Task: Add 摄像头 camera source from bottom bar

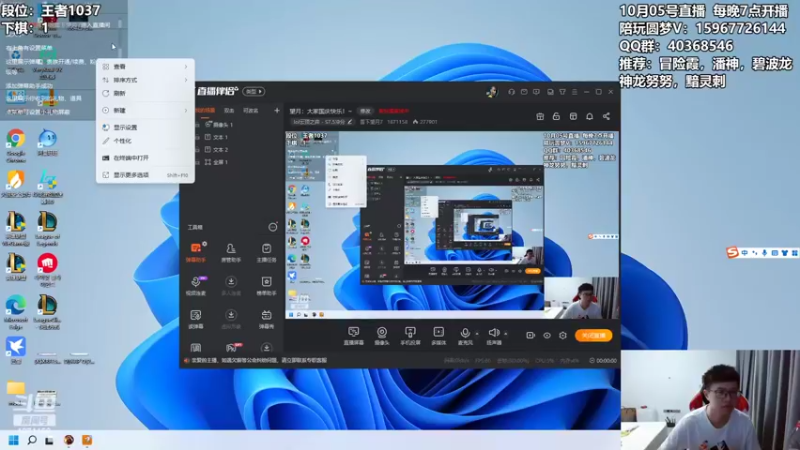Action: point(382,336)
